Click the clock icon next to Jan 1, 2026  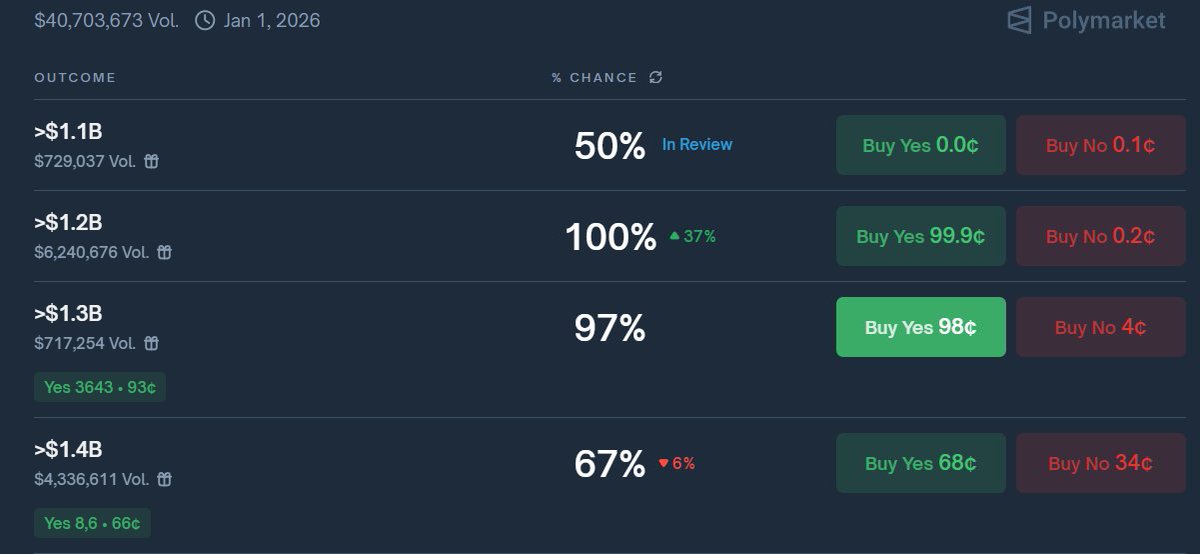205,20
